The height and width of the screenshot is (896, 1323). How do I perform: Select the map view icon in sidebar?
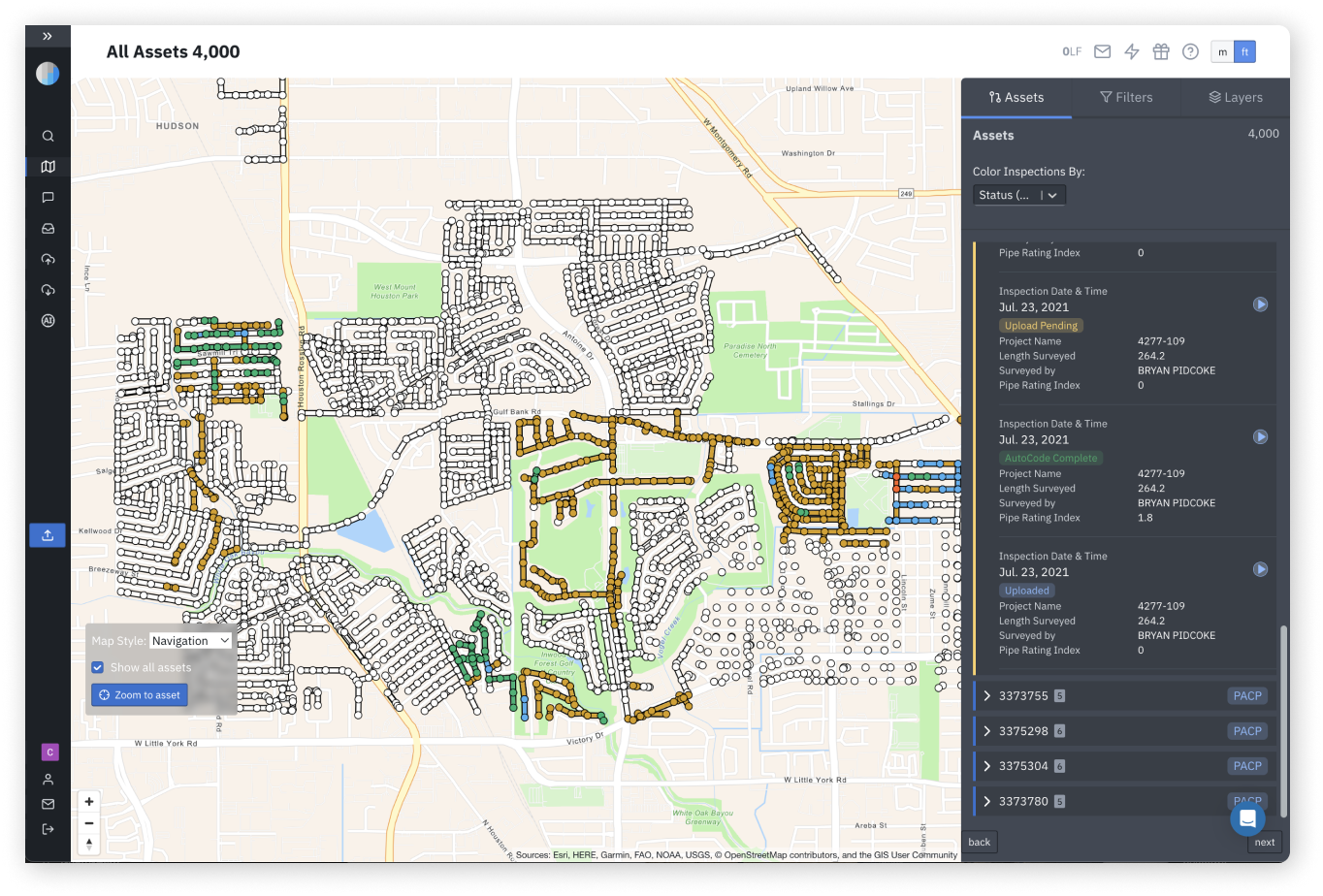click(48, 167)
